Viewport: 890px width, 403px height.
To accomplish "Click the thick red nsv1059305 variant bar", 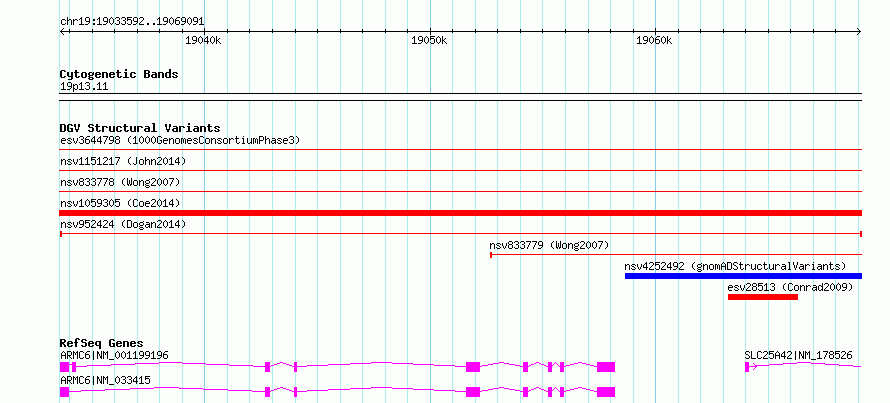I will 460,213.
